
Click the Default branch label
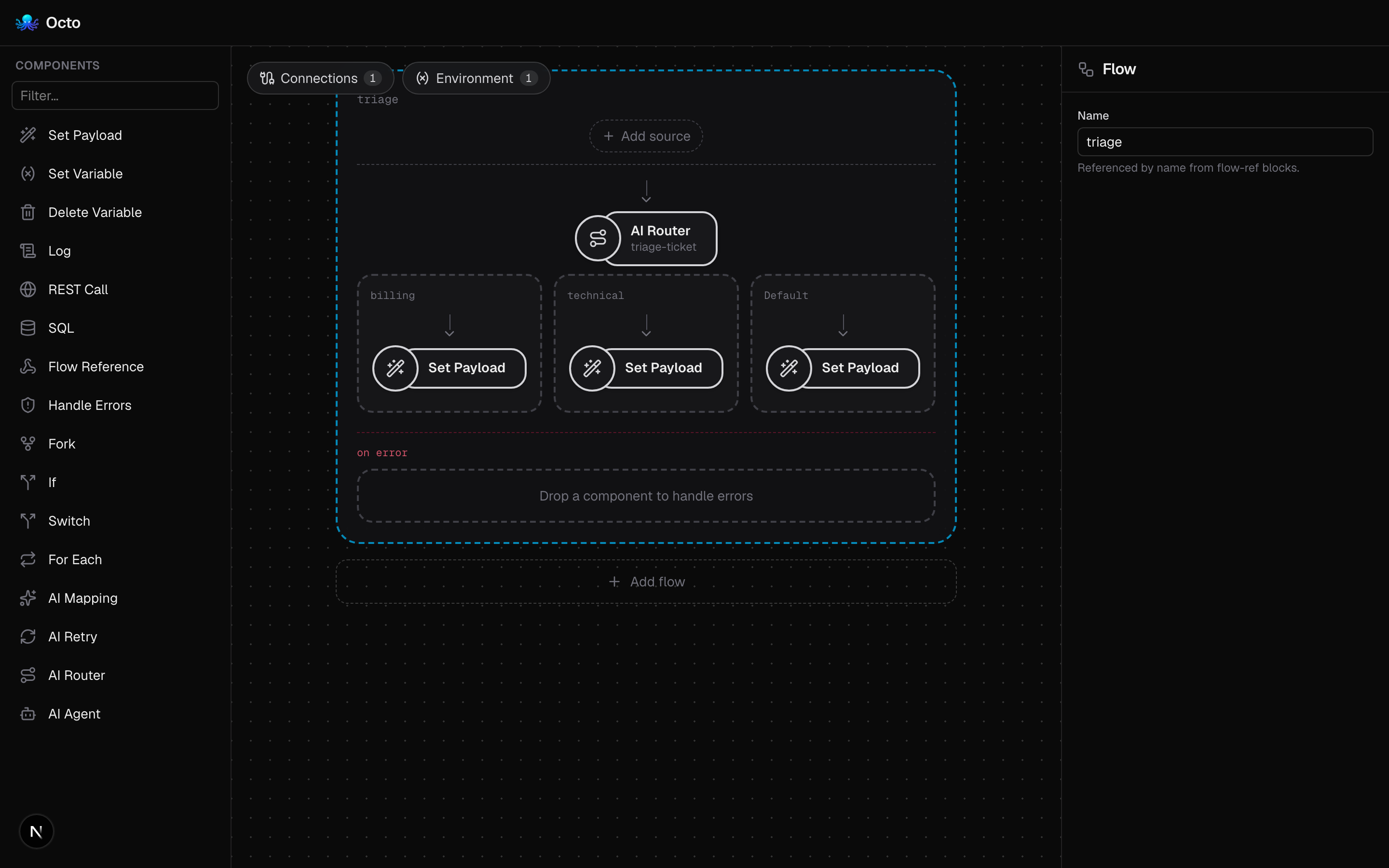coord(786,295)
